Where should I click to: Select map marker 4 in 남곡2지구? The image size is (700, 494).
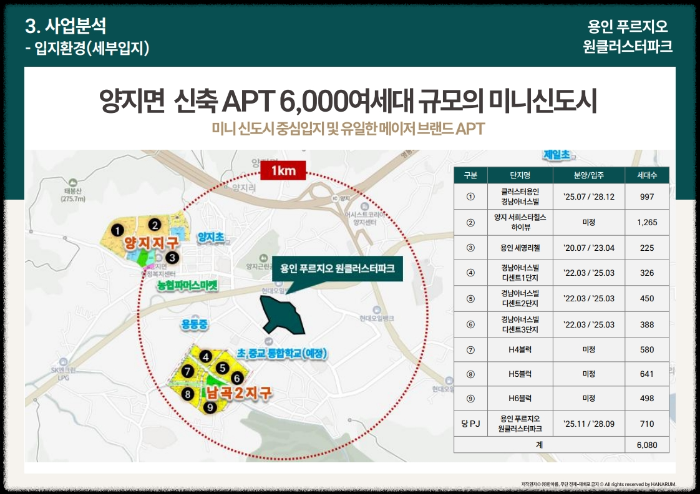(x=205, y=357)
